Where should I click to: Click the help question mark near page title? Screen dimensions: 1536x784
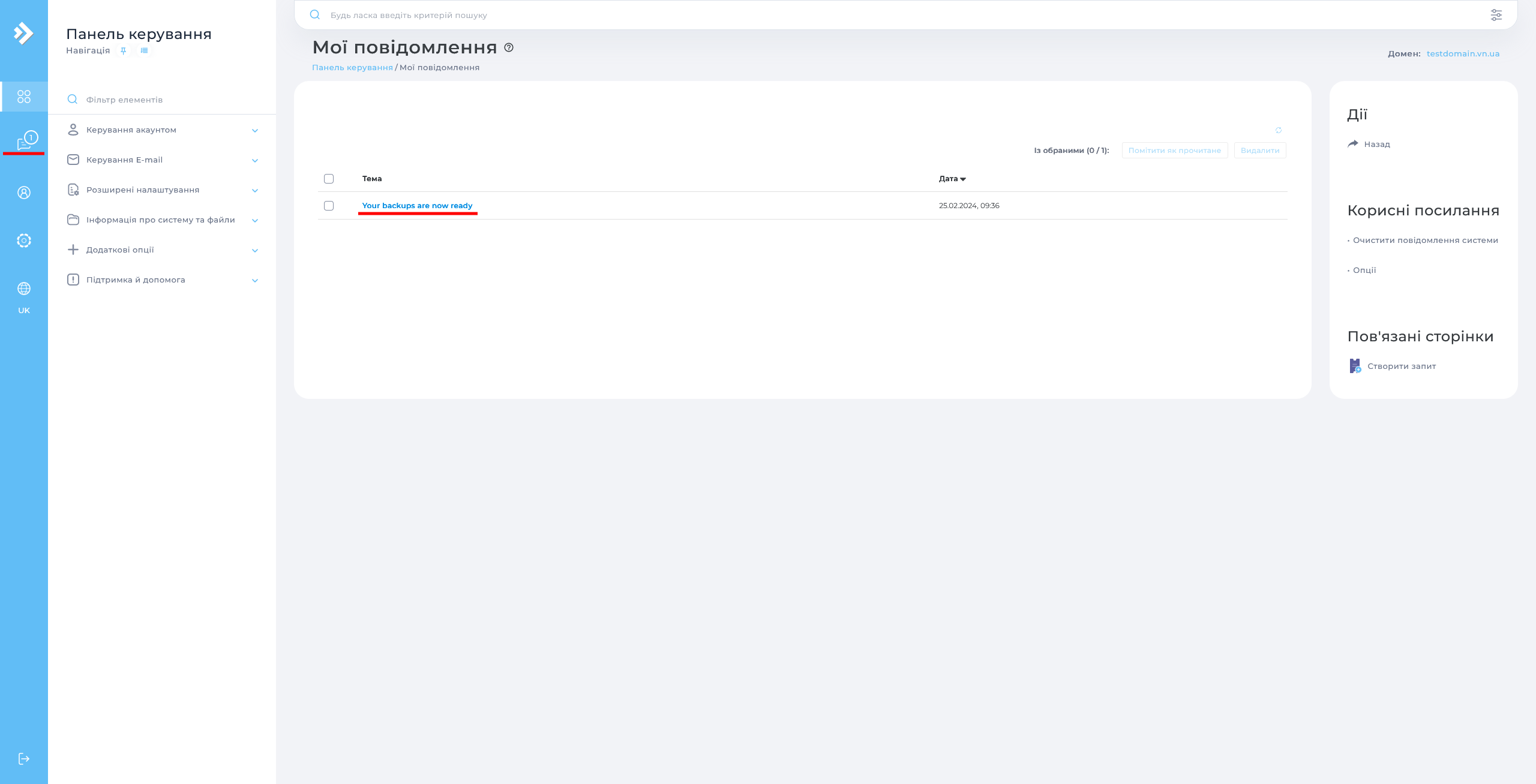pos(508,47)
